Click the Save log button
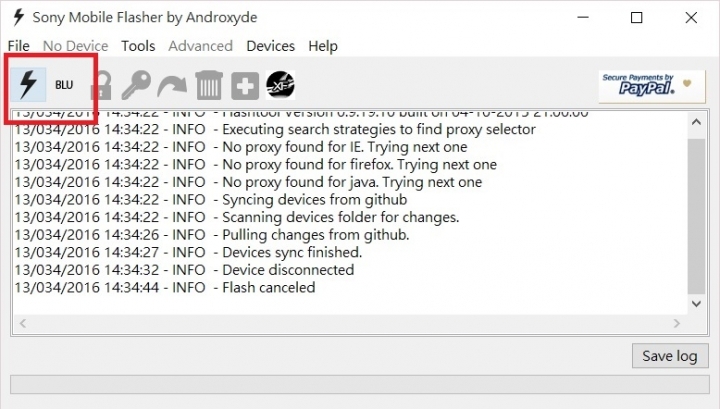The height and width of the screenshot is (409, 720). click(670, 356)
